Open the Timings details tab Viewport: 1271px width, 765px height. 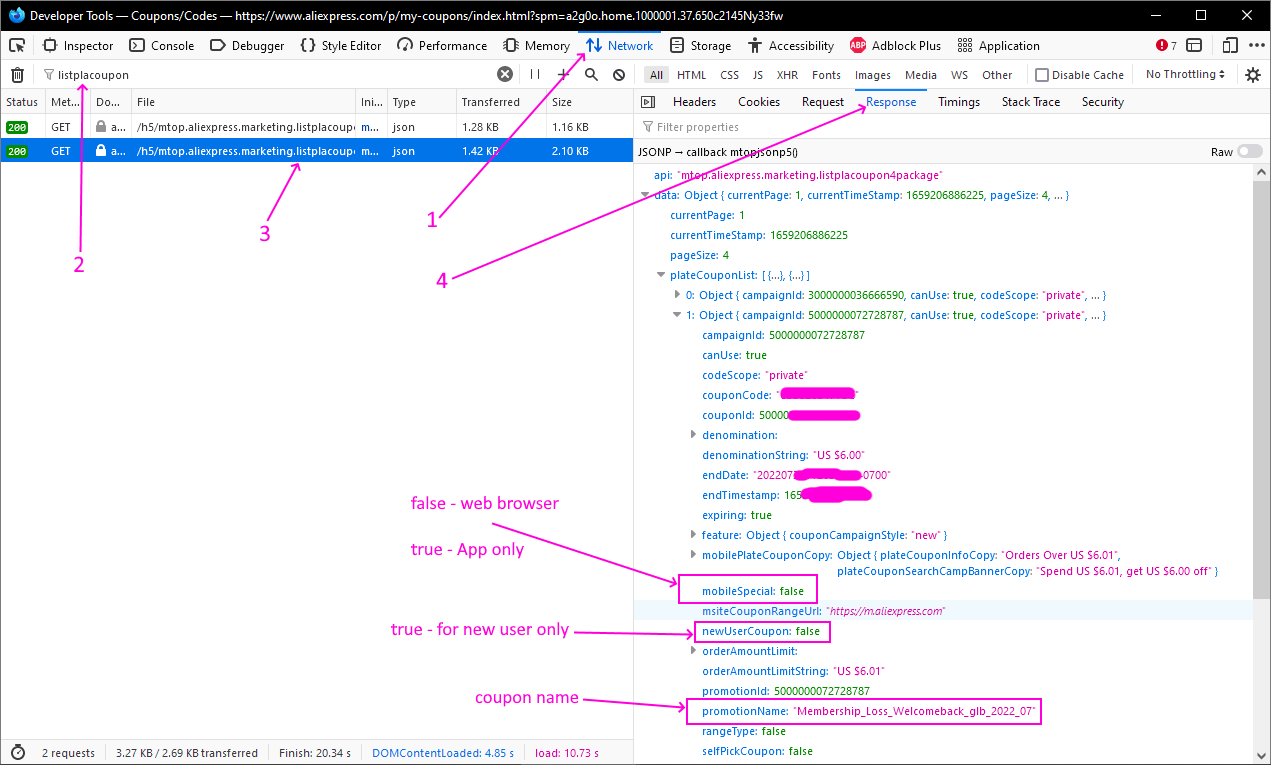click(x=959, y=102)
